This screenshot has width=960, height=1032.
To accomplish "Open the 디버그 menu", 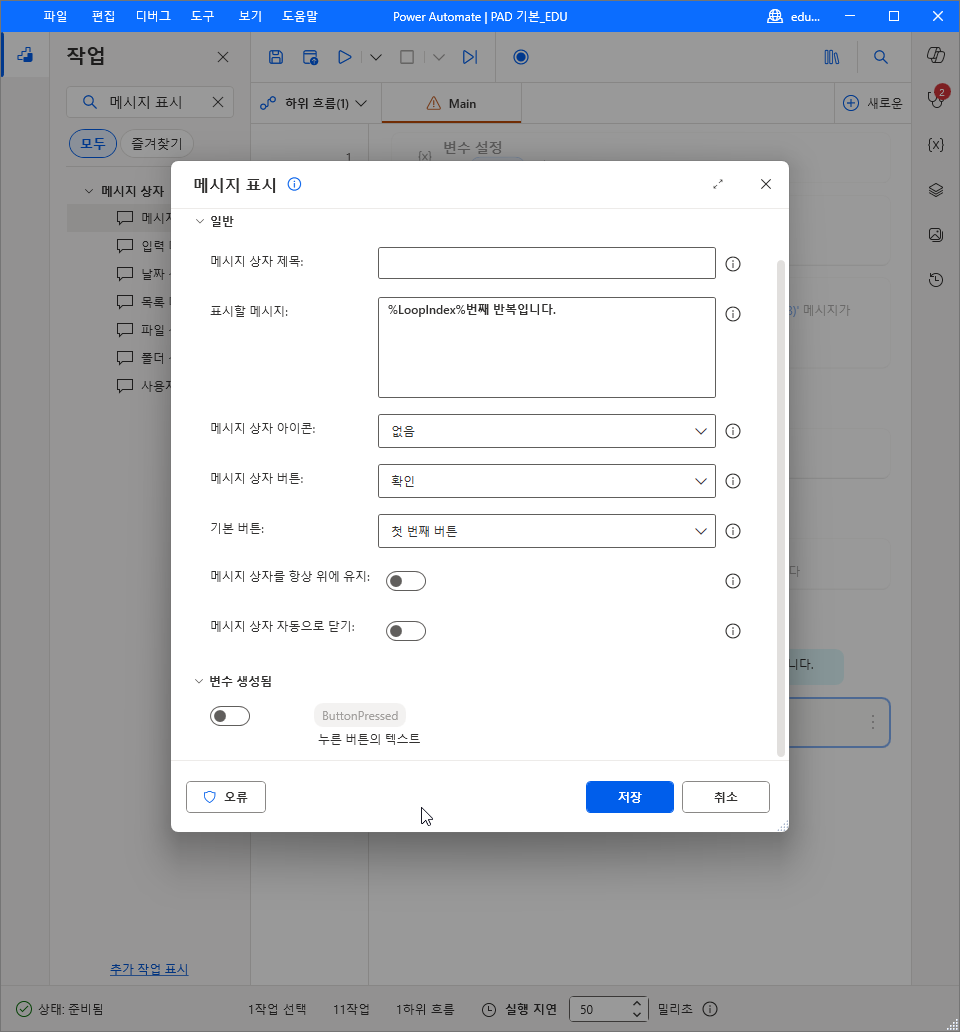I will [x=153, y=16].
